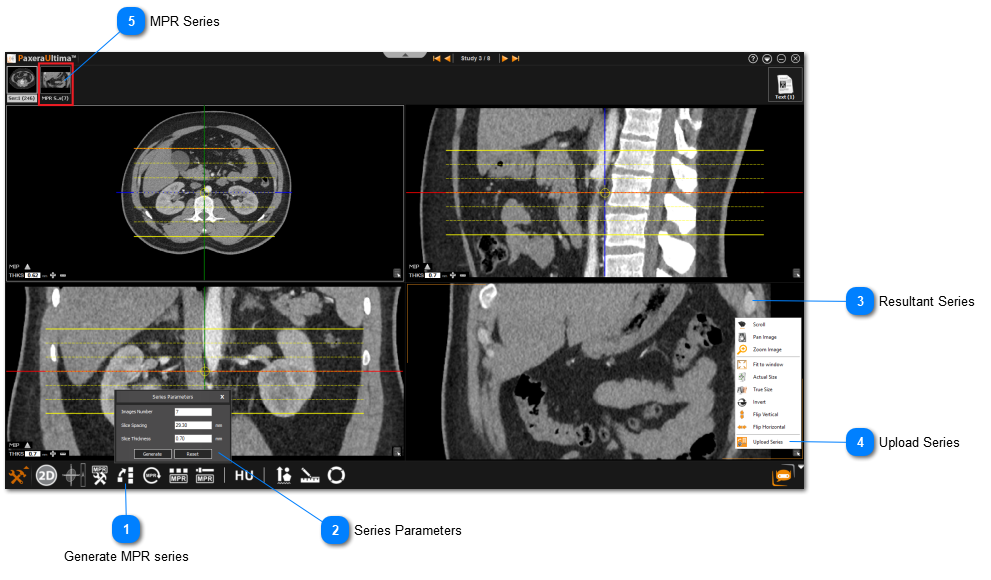Viewport: 991px width, 580px height.
Task: Open the MPR series thumbnail
Action: pos(55,84)
